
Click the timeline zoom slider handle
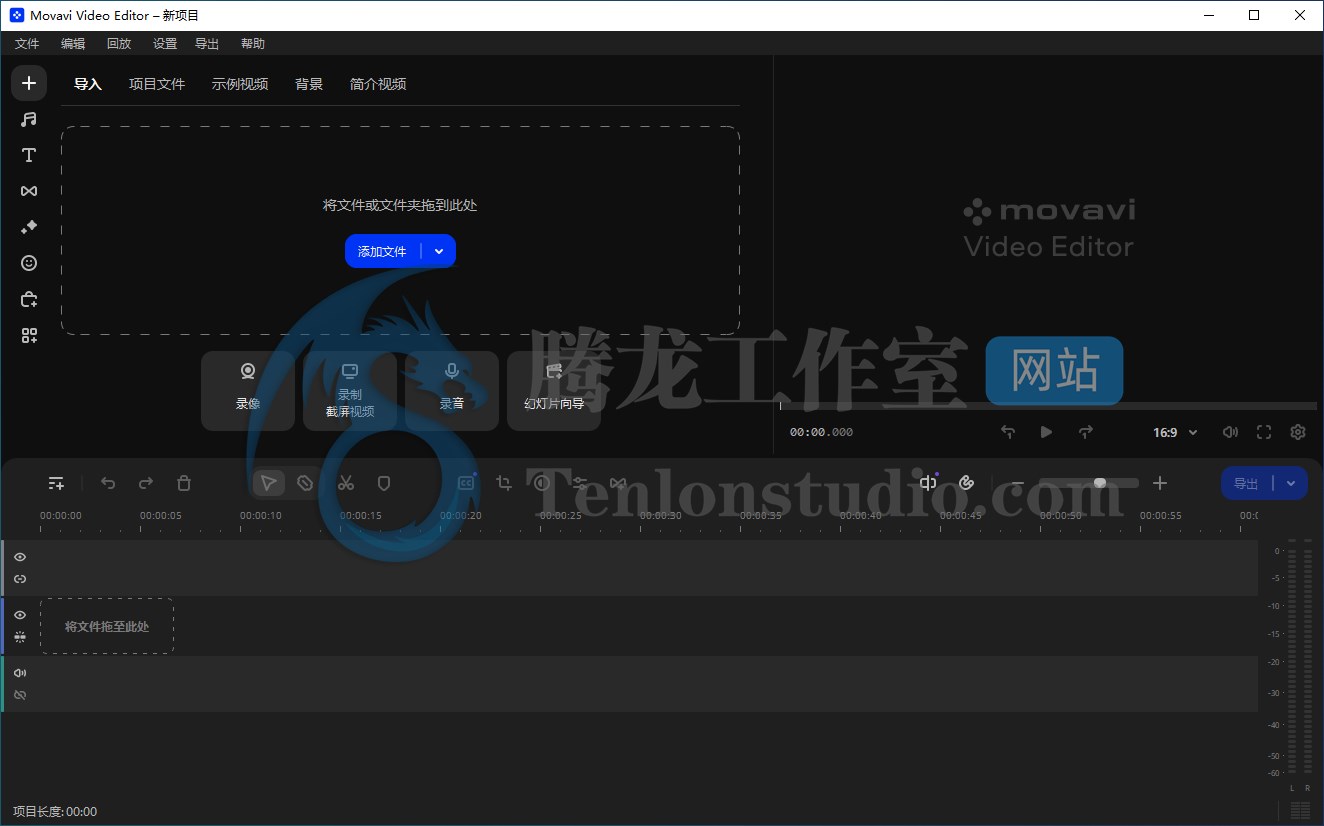click(1100, 483)
